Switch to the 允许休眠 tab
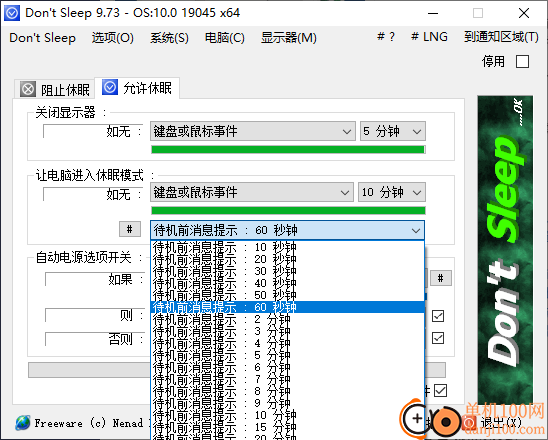 [x=137, y=88]
